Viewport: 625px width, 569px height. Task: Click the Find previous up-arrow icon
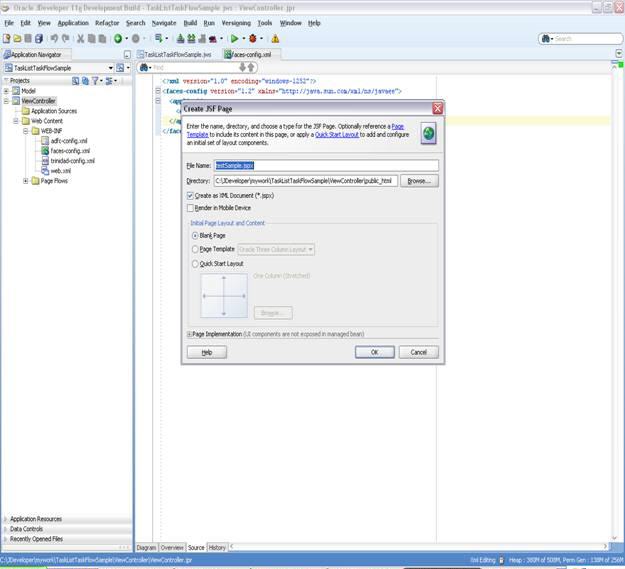pyautogui.click(x=251, y=67)
